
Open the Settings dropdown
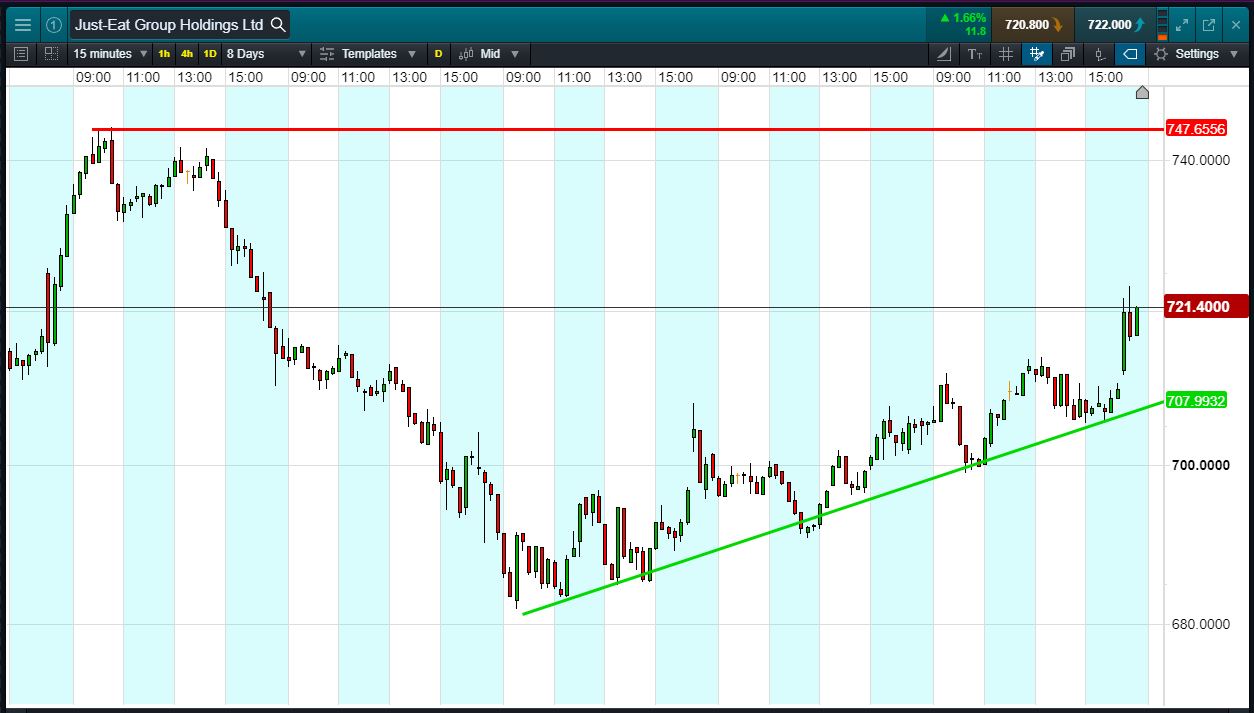pos(1195,54)
